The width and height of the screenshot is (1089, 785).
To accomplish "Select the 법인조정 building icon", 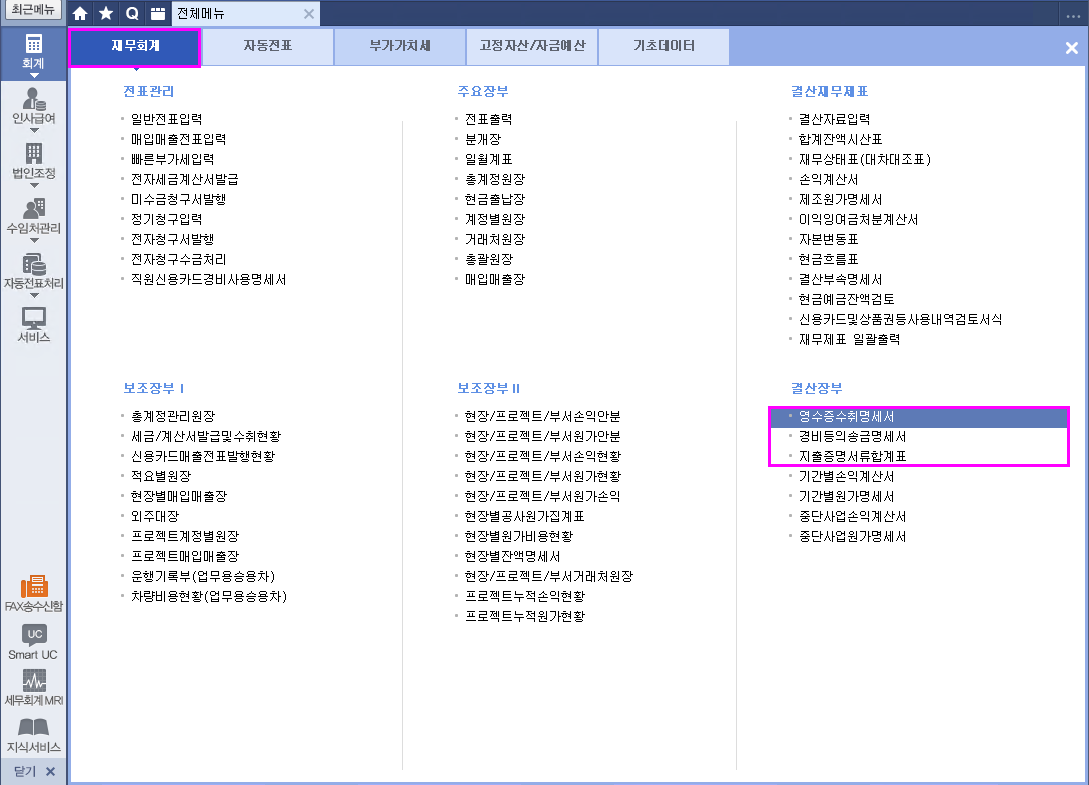I will 34,153.
